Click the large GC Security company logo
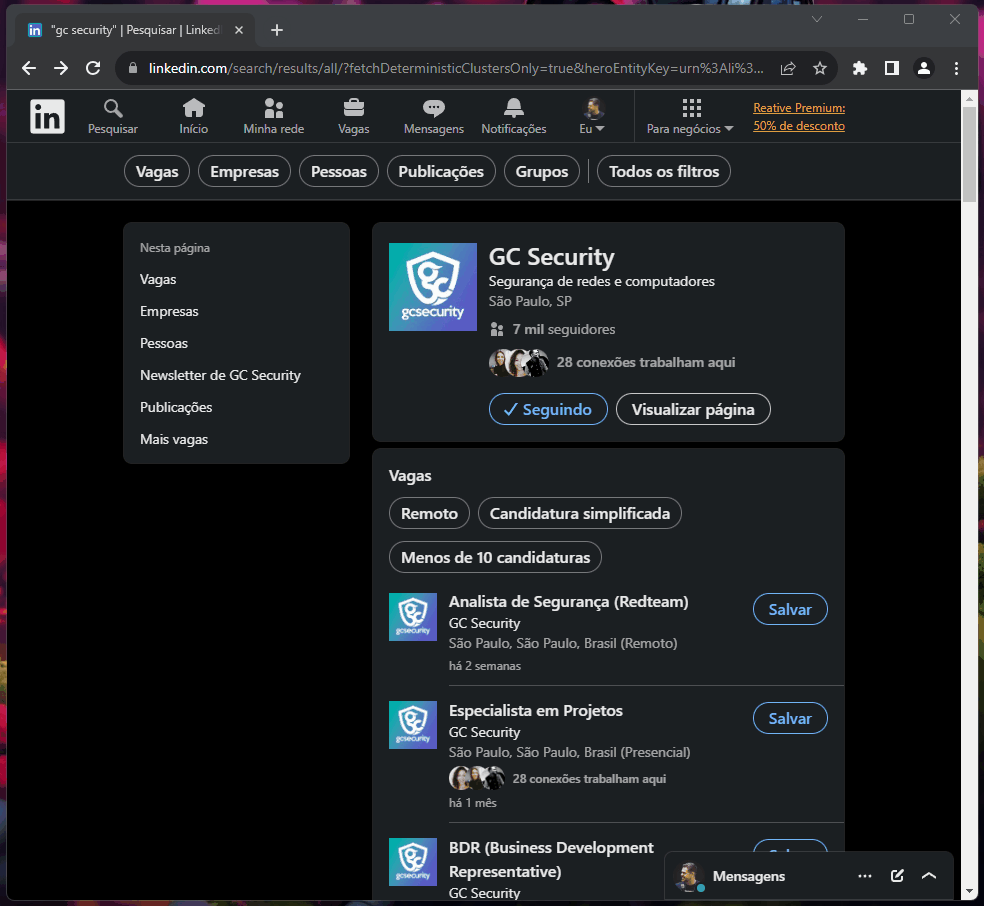Image resolution: width=984 pixels, height=906 pixels. [433, 287]
